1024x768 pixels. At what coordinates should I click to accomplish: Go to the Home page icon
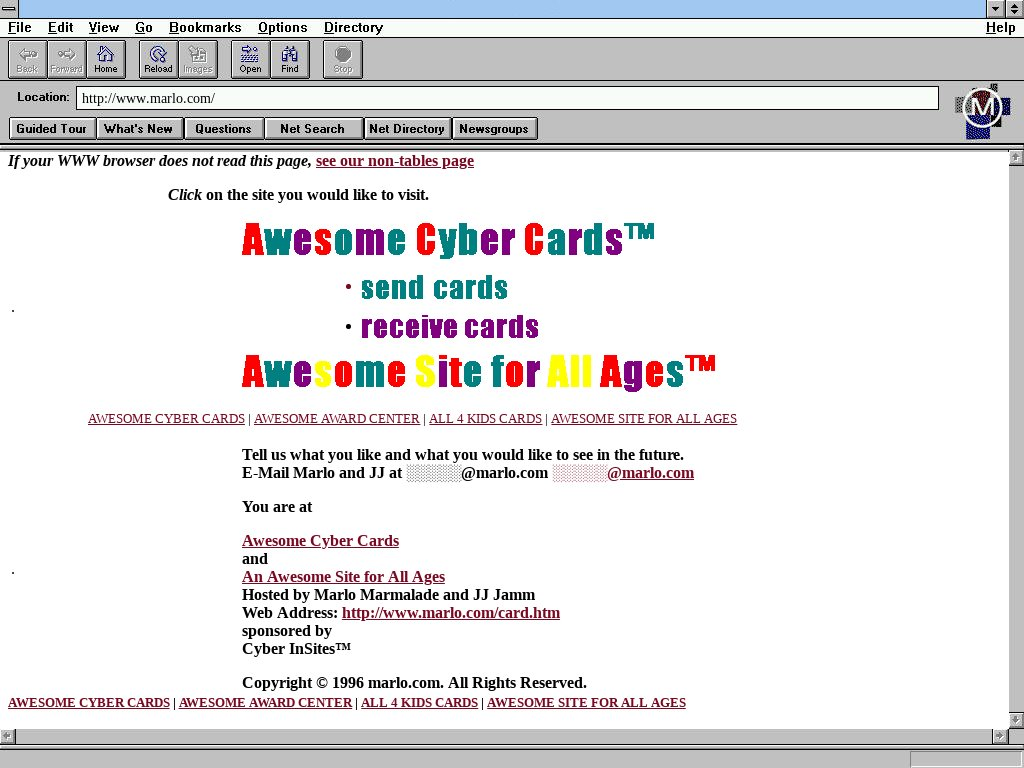pyautogui.click(x=105, y=59)
